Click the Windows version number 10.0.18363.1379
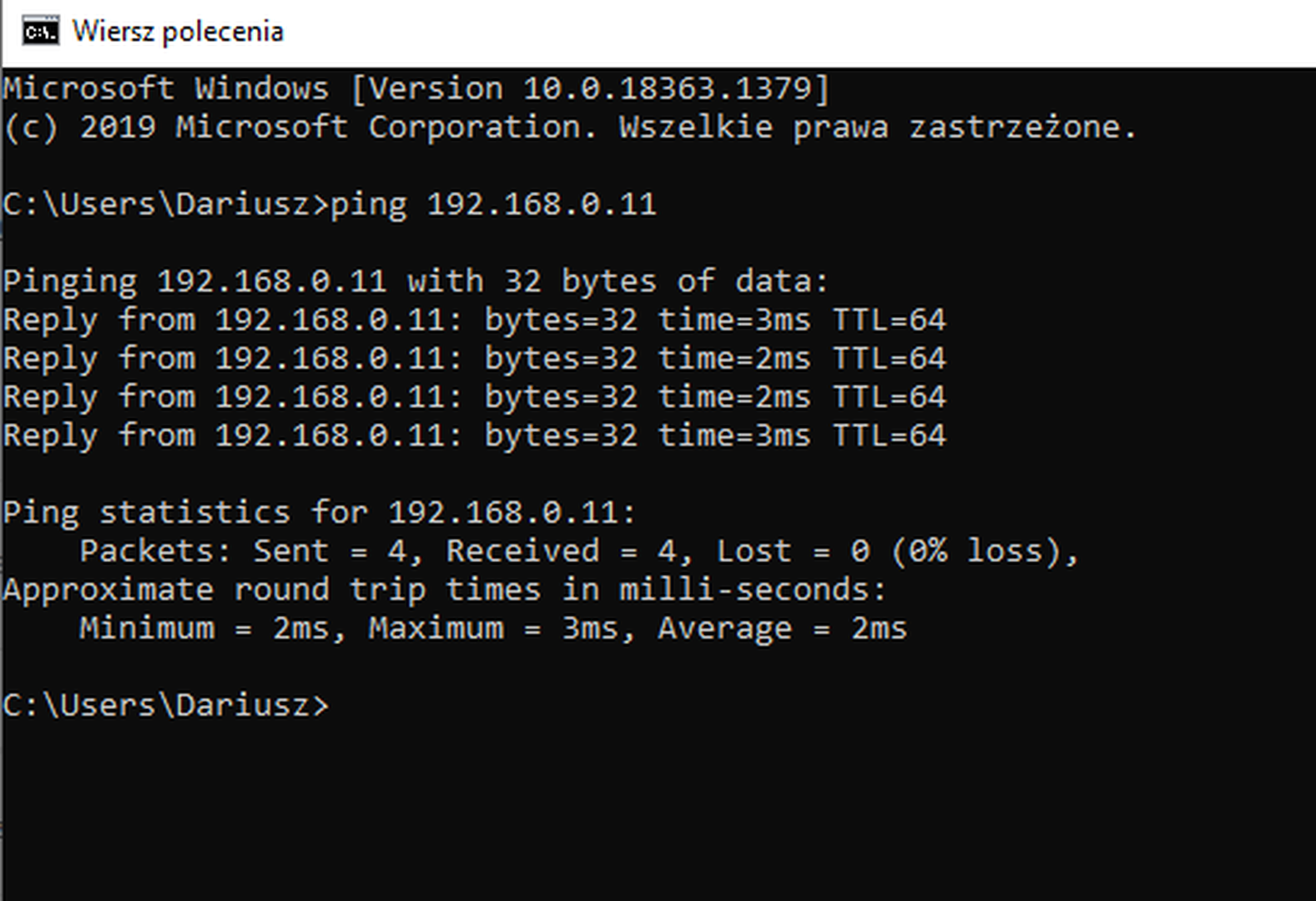The height and width of the screenshot is (901, 1316). pyautogui.click(x=669, y=88)
